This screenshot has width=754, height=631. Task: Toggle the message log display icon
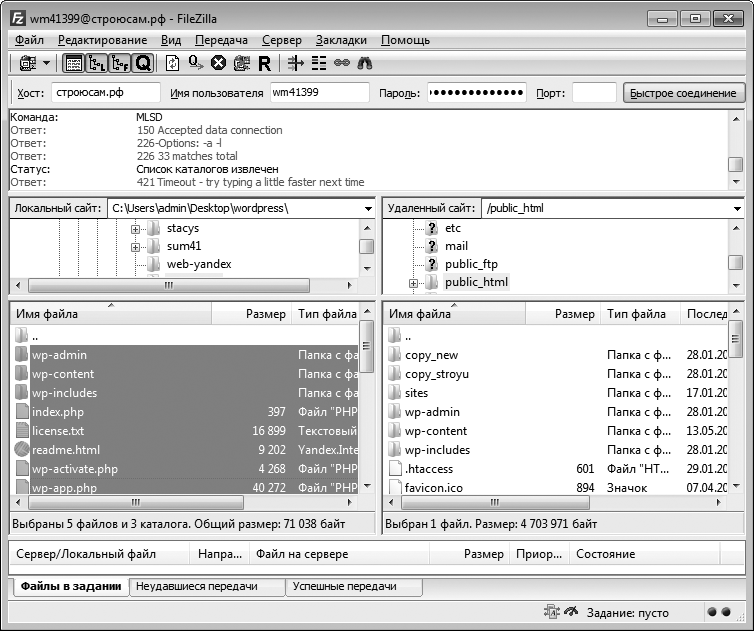74,63
